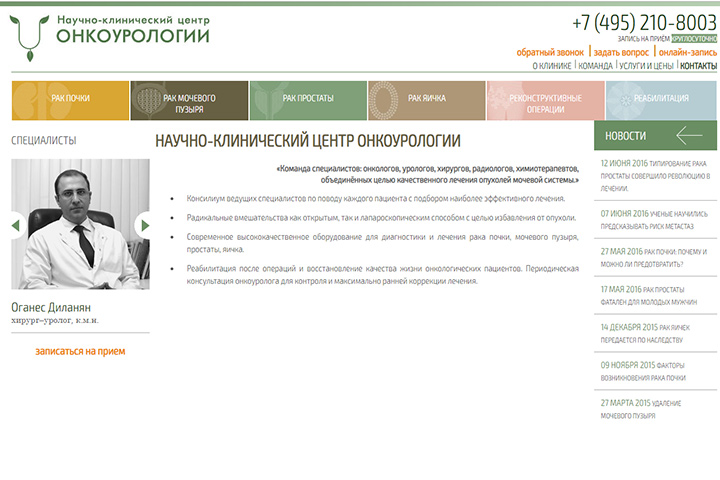720x480 pixels.
Task: Open the Контакты menu item
Action: tap(698, 66)
